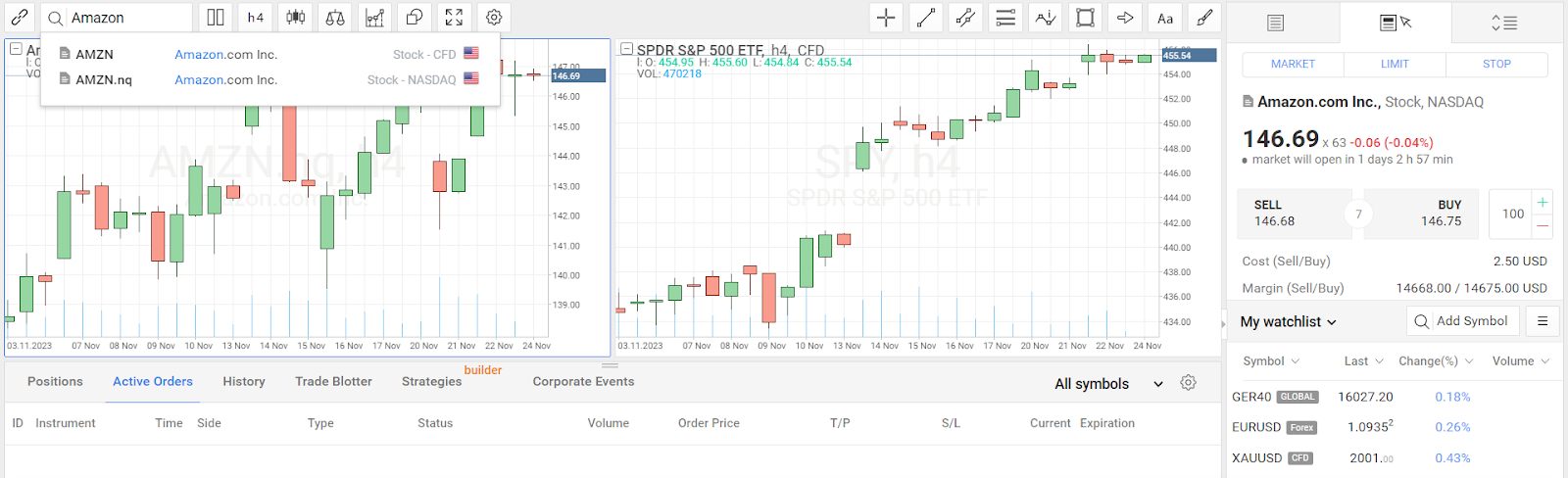Click the overlapping copy shapes icon
The image size is (1568, 478).
click(415, 18)
